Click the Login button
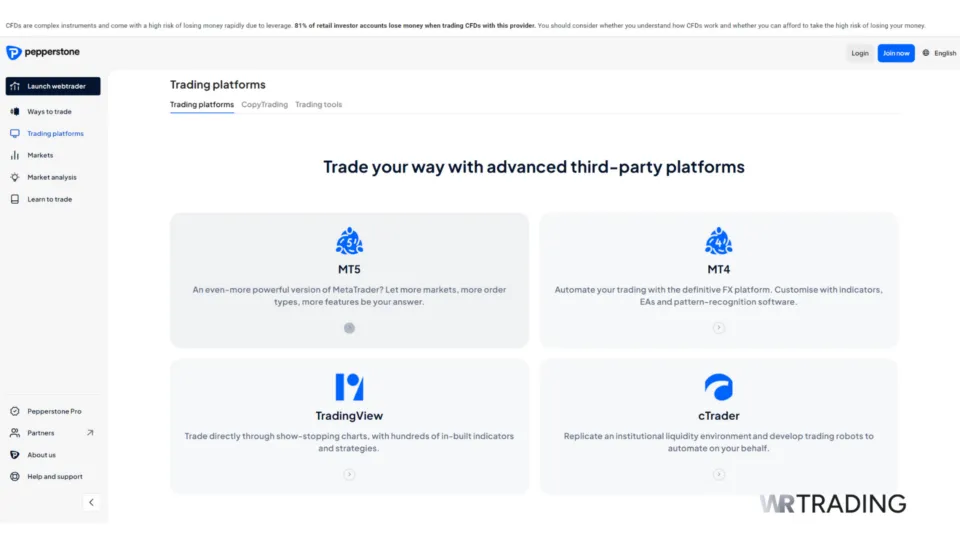The width and height of the screenshot is (960, 540). (x=860, y=53)
